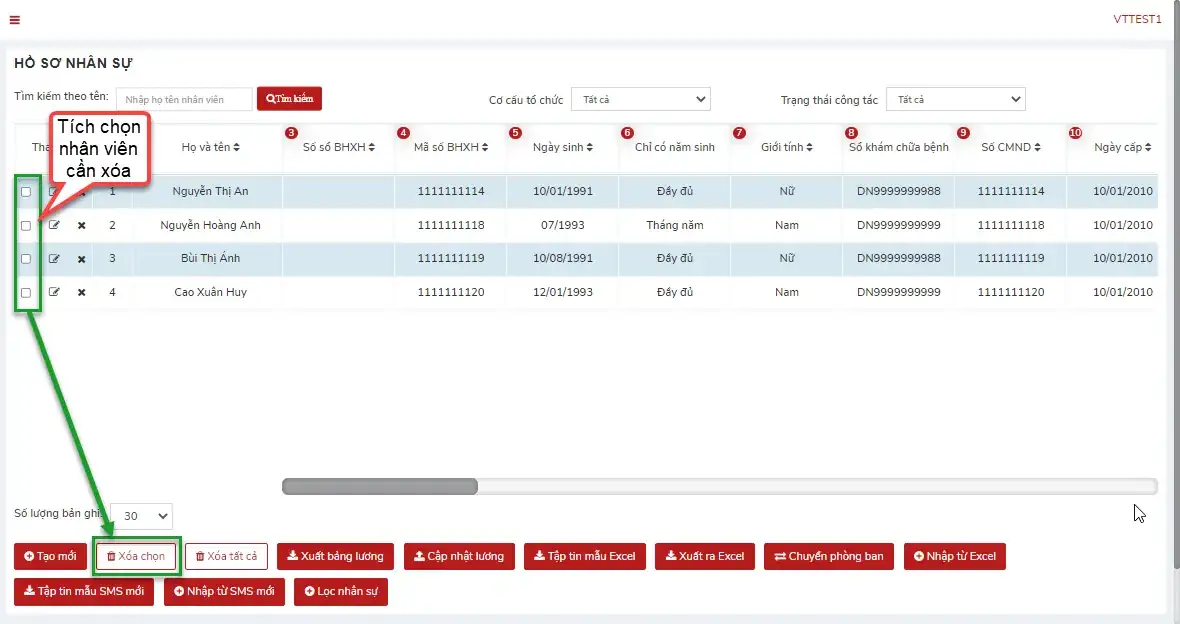Click the employee name search field
The image size is (1180, 624).
[x=184, y=99]
